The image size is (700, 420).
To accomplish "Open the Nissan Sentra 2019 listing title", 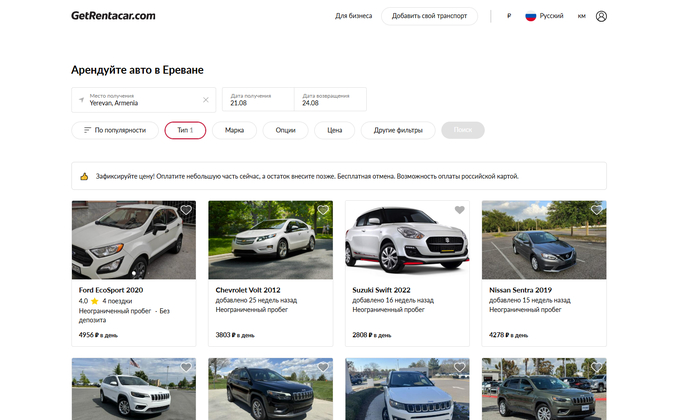I will point(521,290).
